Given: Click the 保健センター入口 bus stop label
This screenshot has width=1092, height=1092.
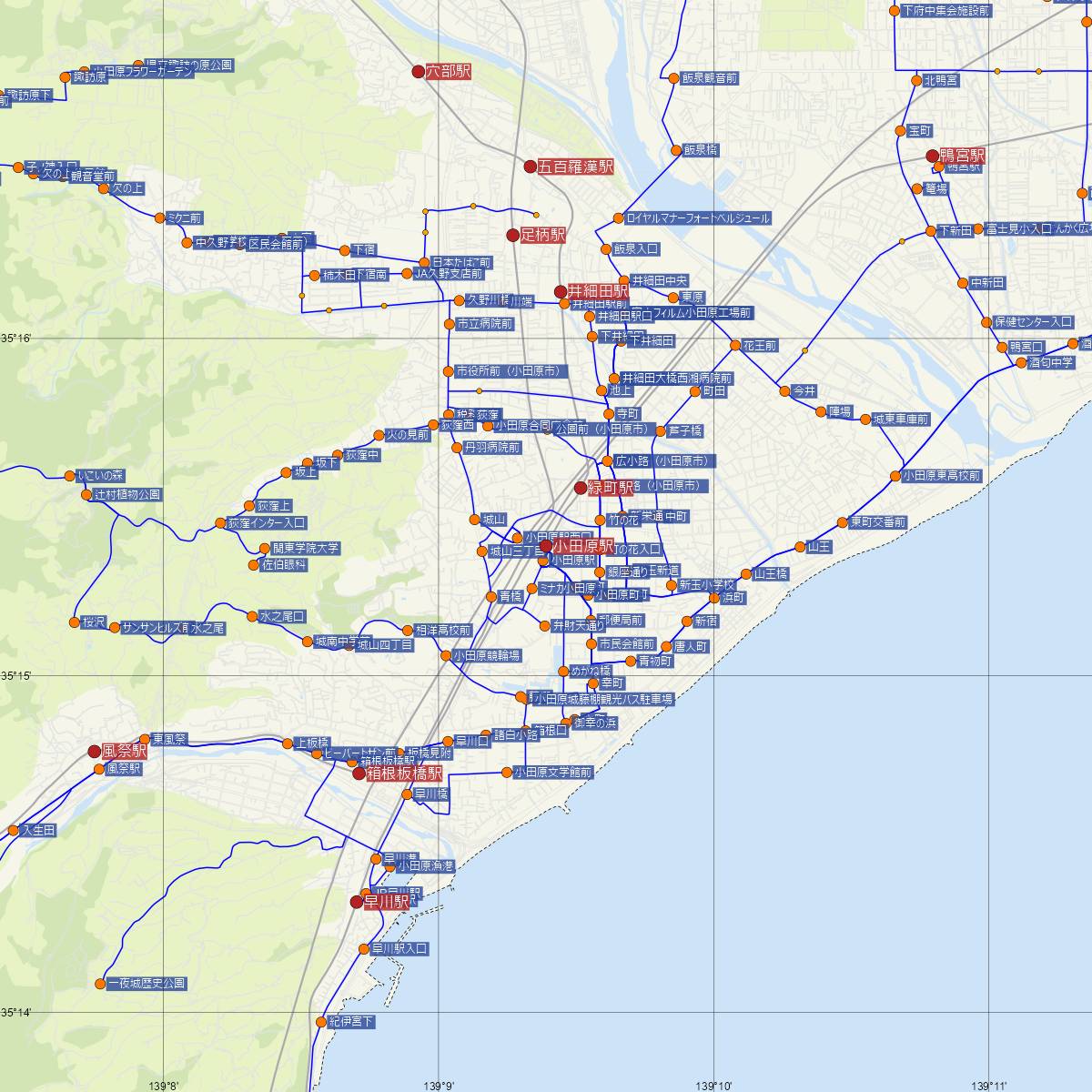Looking at the screenshot, I should point(1033,322).
